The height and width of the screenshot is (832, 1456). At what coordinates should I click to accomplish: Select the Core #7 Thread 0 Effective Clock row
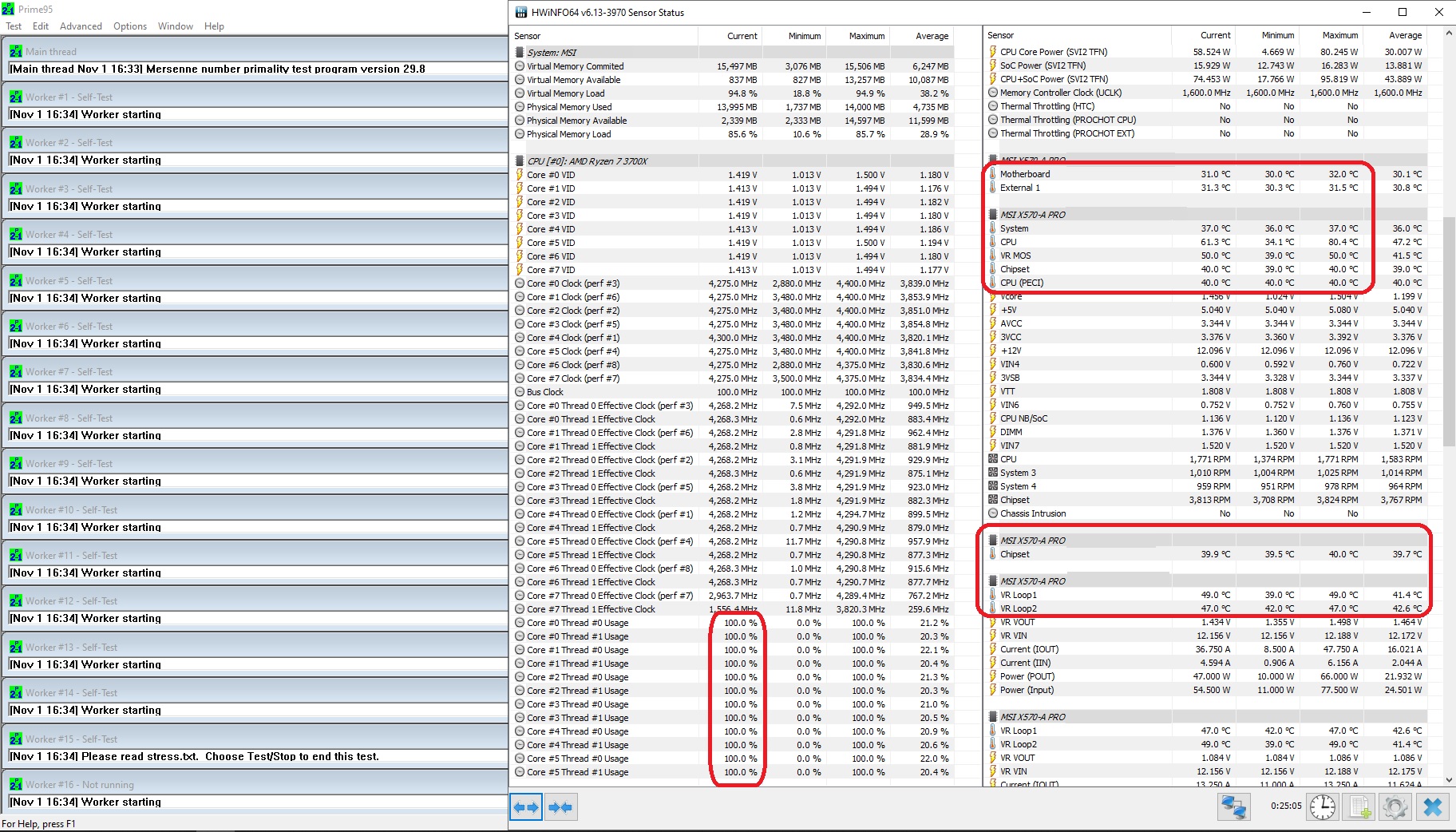click(733, 596)
